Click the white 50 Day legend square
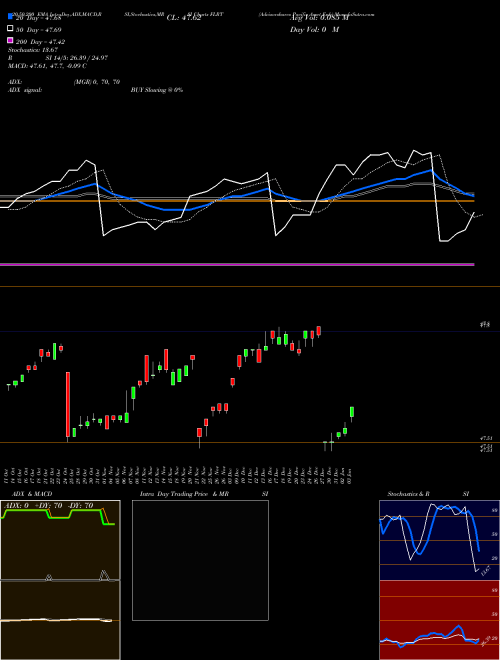This screenshot has height=660, width=500. (11, 28)
